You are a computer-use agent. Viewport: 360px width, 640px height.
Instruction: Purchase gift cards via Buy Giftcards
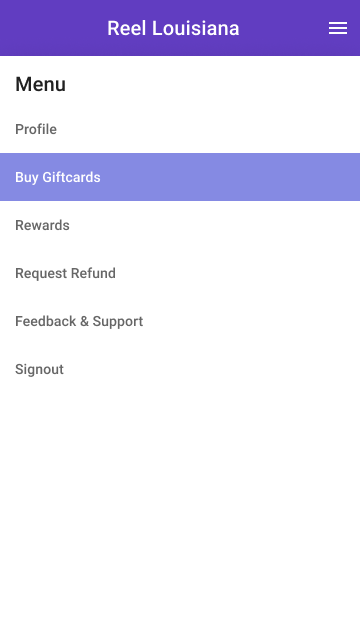pos(180,177)
